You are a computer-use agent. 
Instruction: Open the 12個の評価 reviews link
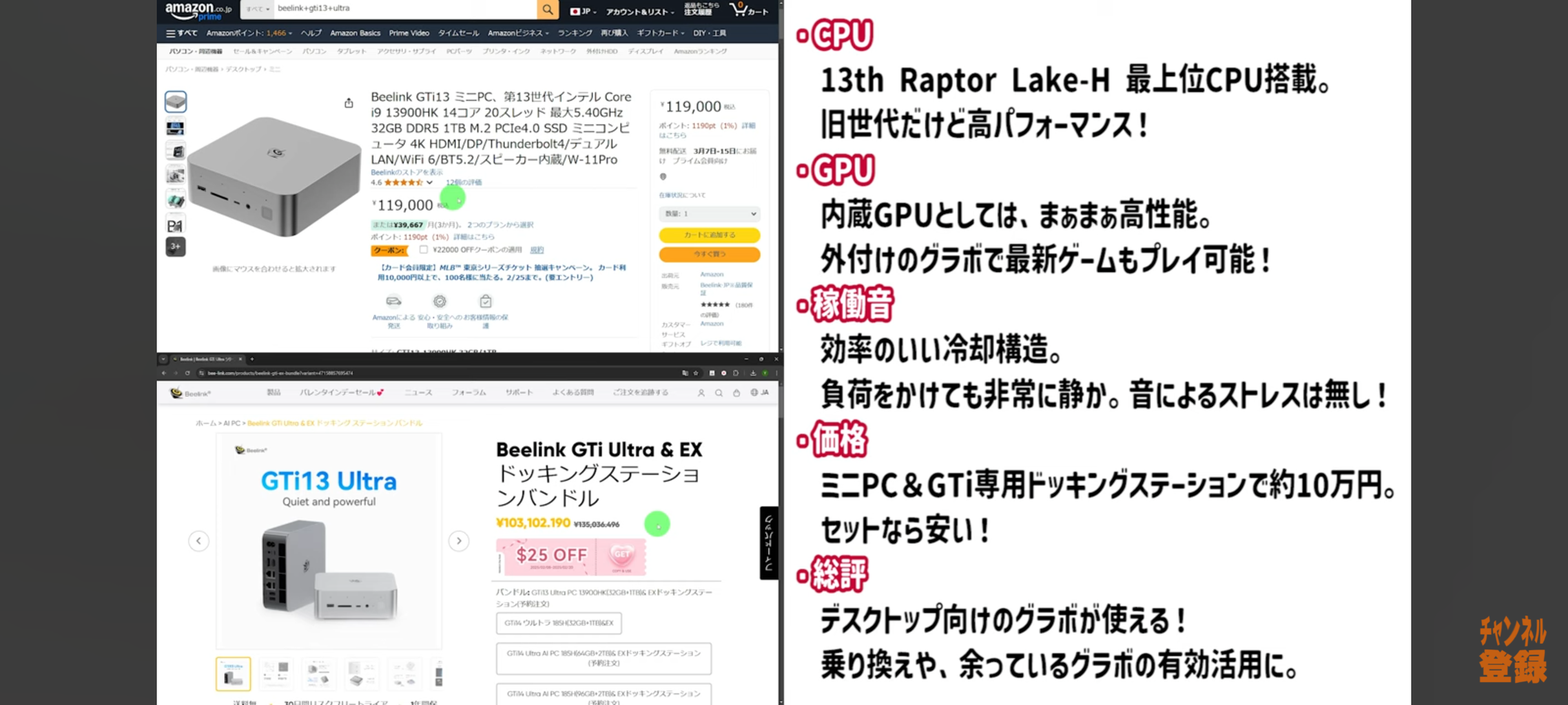pos(464,182)
